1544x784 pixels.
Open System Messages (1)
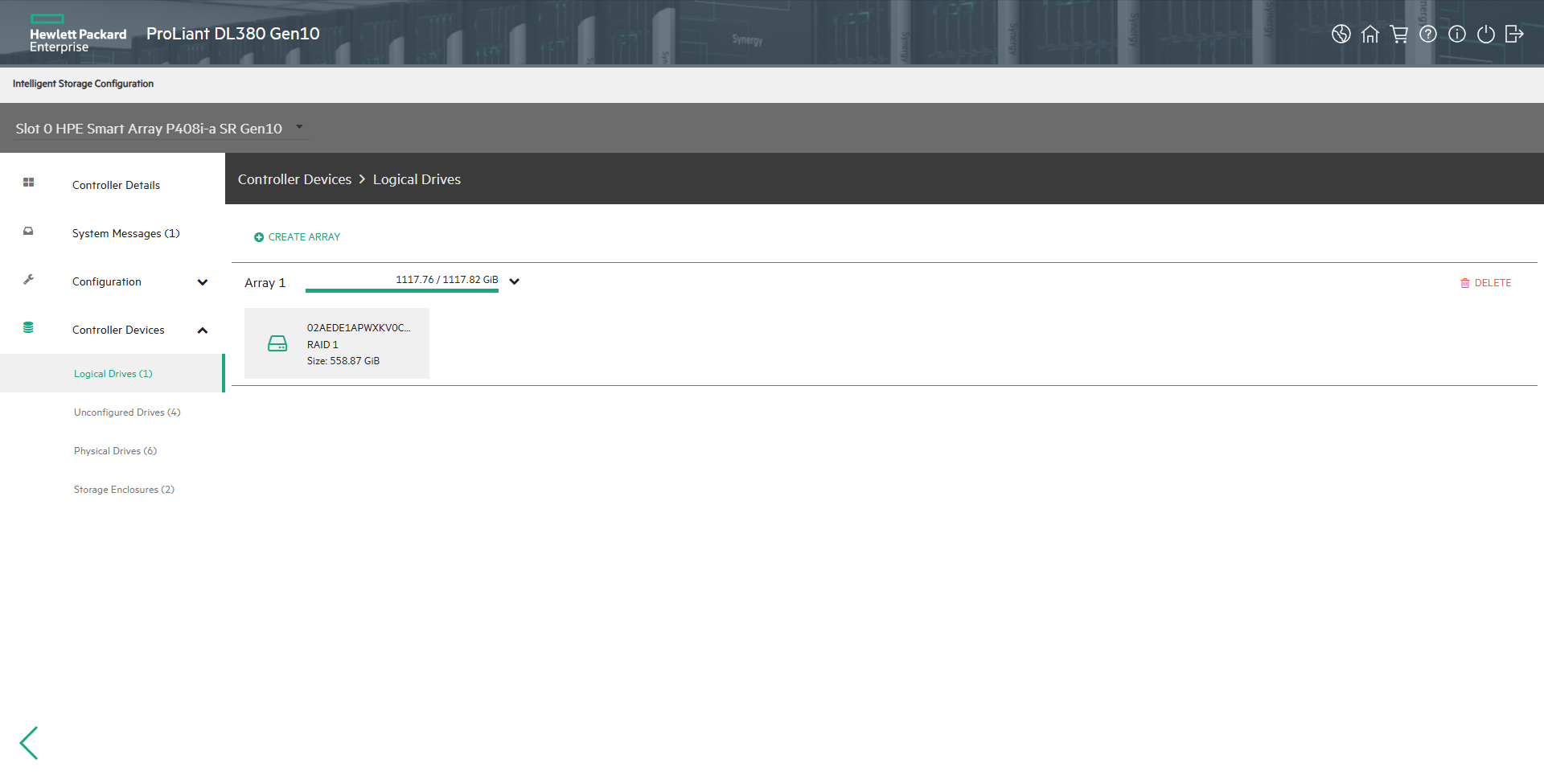point(125,233)
